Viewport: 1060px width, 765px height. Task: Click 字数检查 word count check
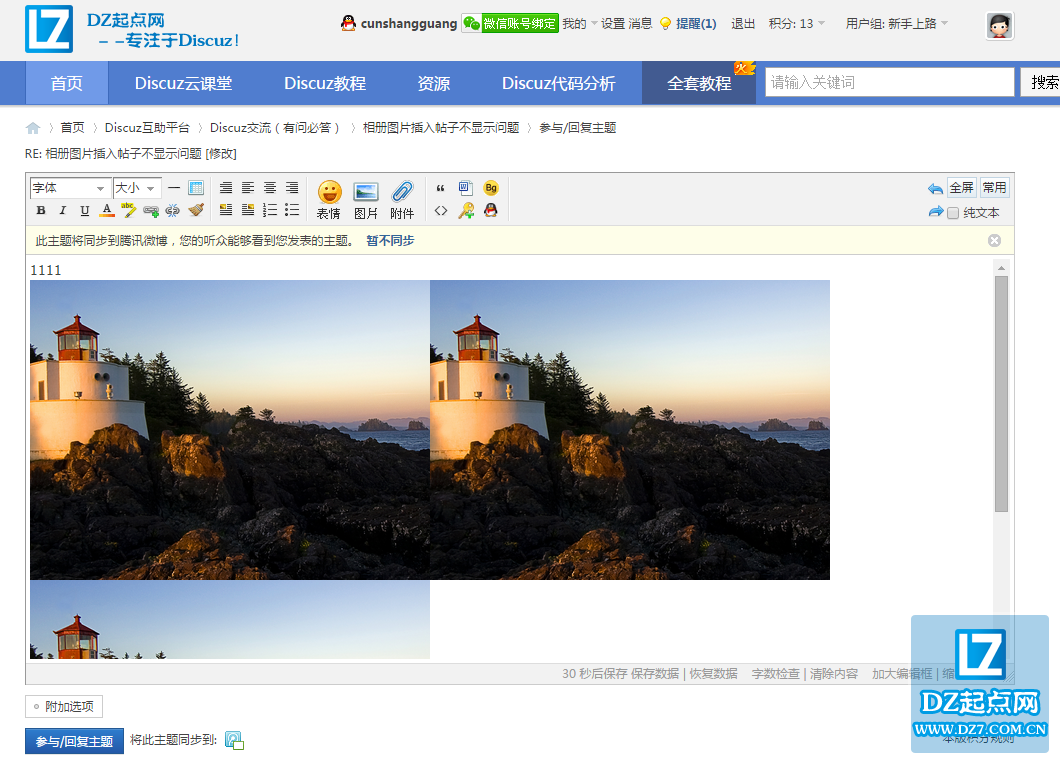(775, 674)
